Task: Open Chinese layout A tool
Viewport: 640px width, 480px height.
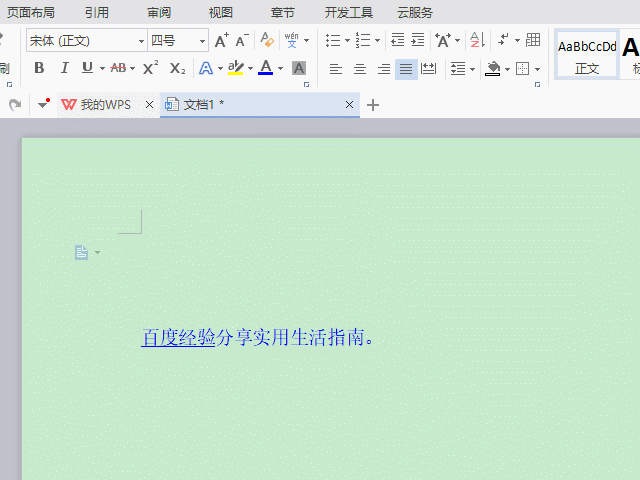Action: pyautogui.click(x=443, y=40)
